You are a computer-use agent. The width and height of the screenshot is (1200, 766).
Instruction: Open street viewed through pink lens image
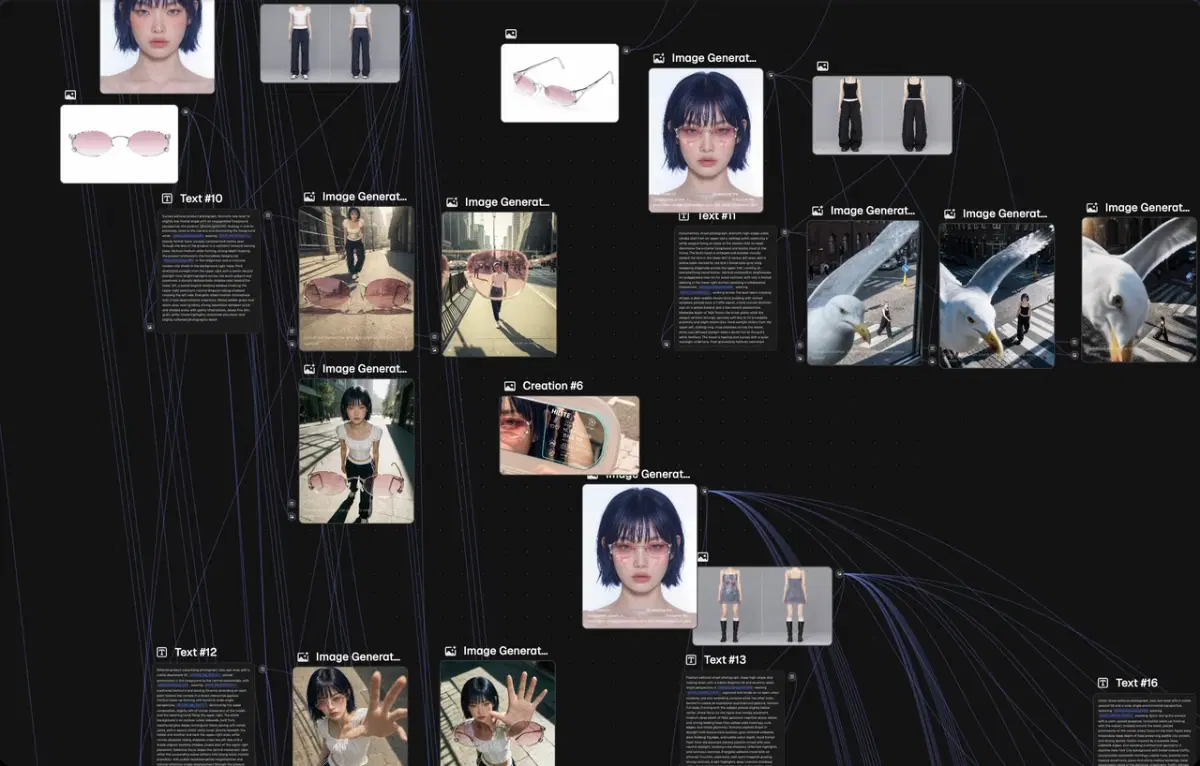tap(499, 284)
